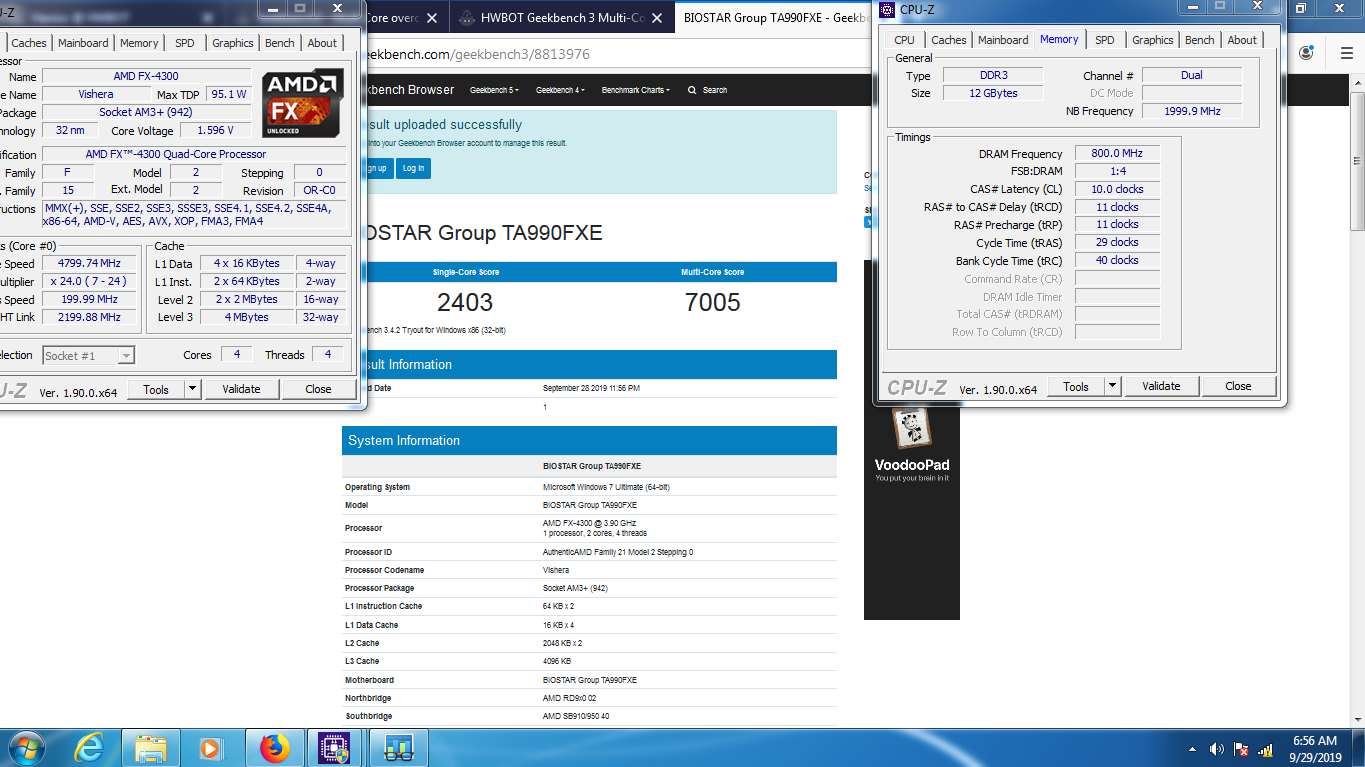Open the volume control in system tray
The width and height of the screenshot is (1365, 767).
coord(1217,749)
